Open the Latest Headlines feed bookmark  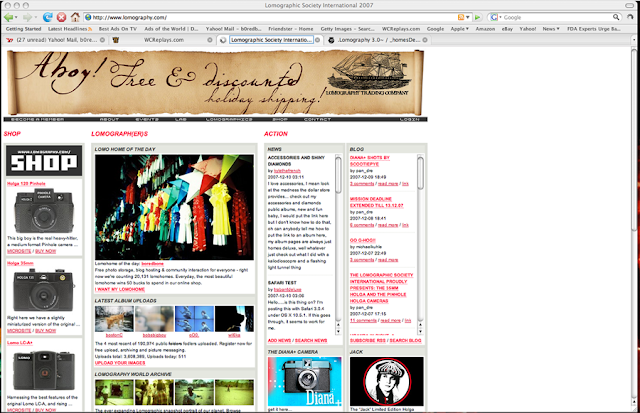click(x=70, y=29)
